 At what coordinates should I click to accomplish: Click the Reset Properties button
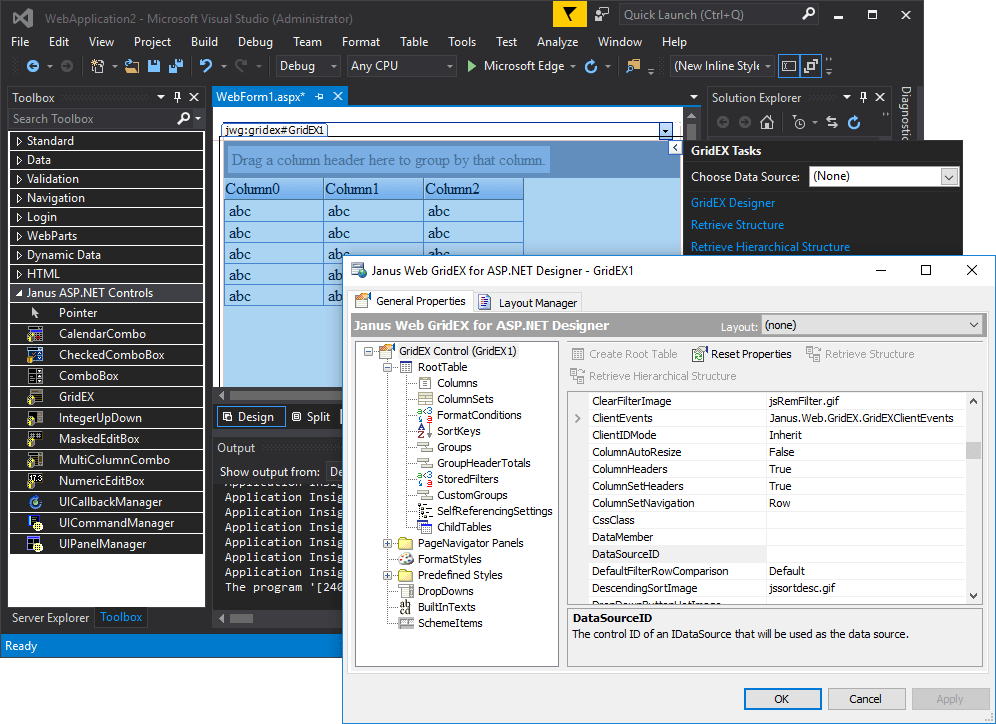pyautogui.click(x=743, y=354)
